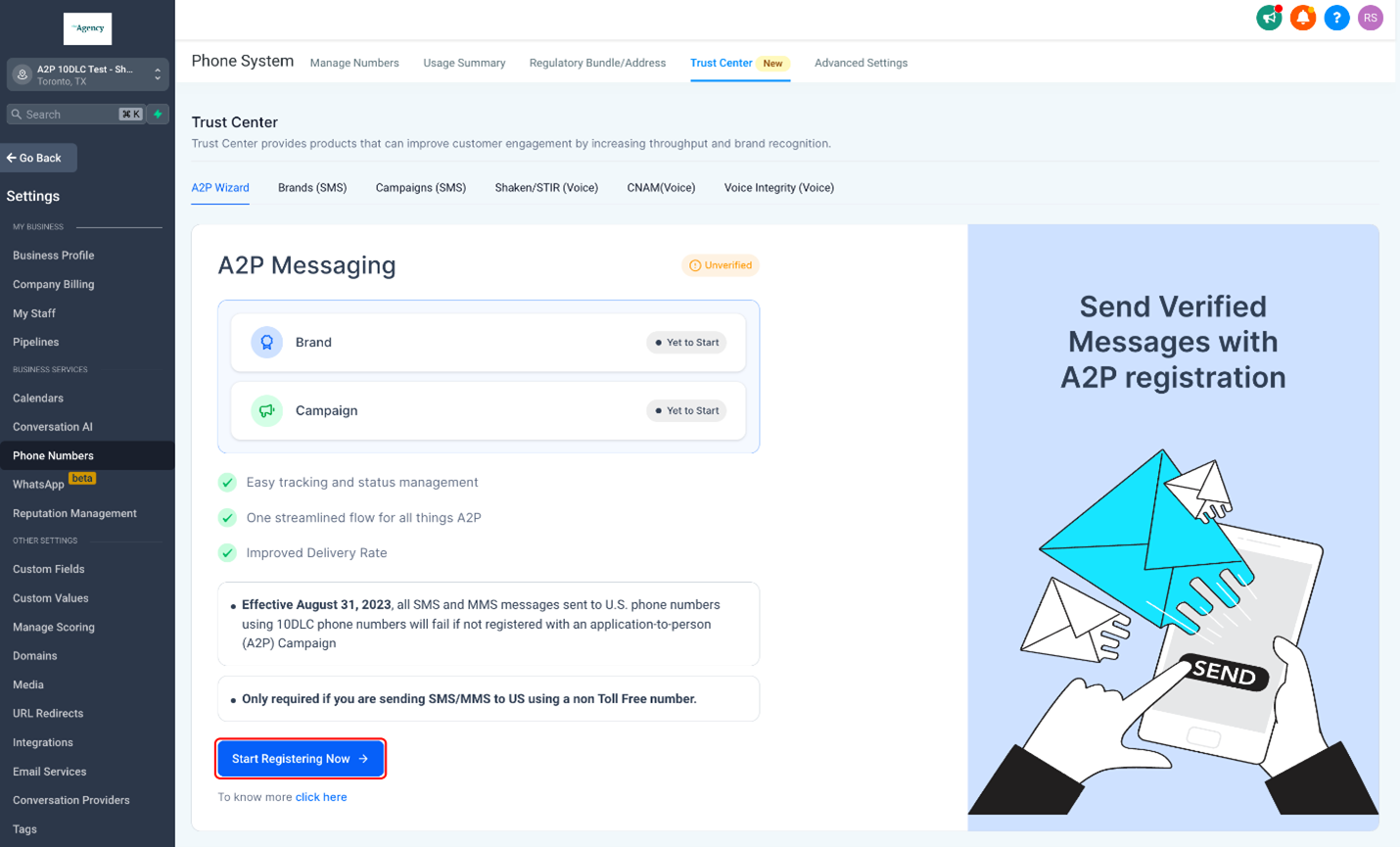Focus the sidebar Search field
Viewport: 1400px width, 847px height.
[x=76, y=115]
